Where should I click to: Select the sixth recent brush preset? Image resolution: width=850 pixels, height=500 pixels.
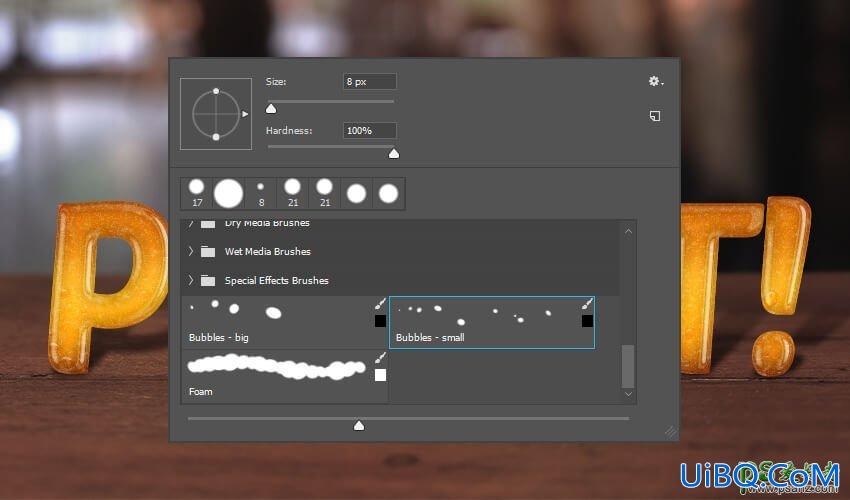[x=357, y=194]
